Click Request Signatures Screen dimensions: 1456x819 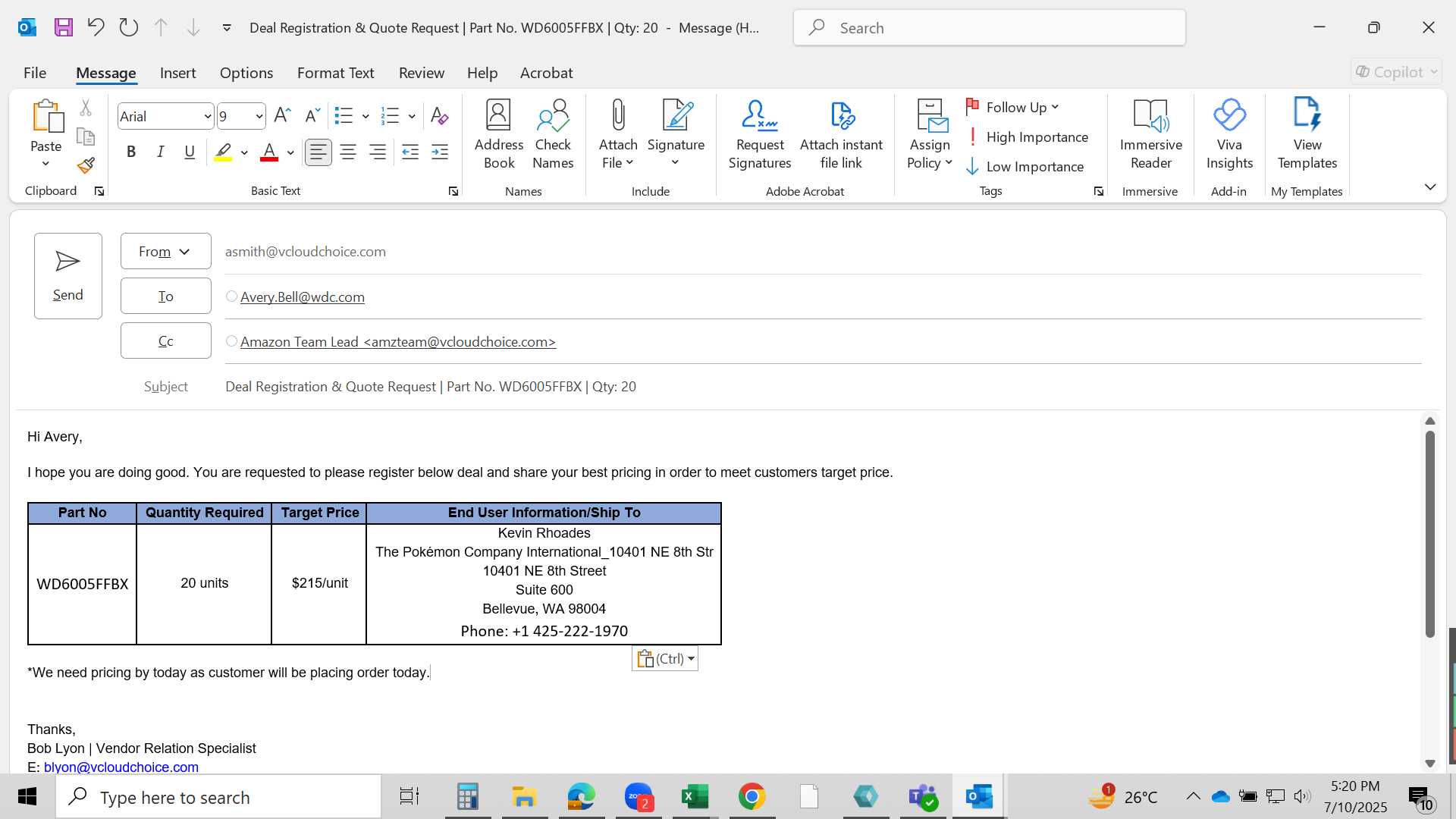tap(760, 135)
